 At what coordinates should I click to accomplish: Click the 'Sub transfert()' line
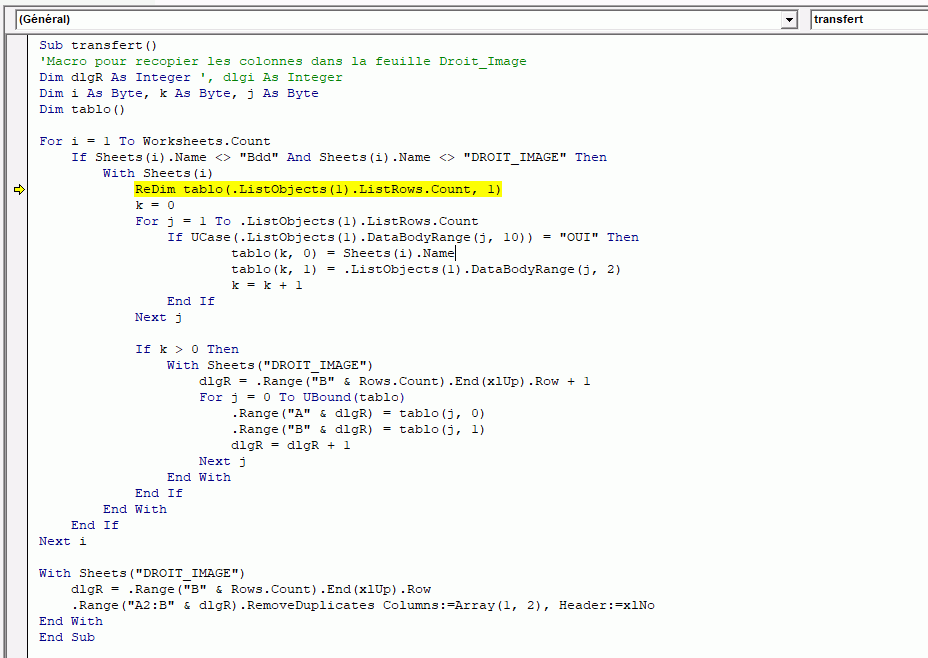98,46
